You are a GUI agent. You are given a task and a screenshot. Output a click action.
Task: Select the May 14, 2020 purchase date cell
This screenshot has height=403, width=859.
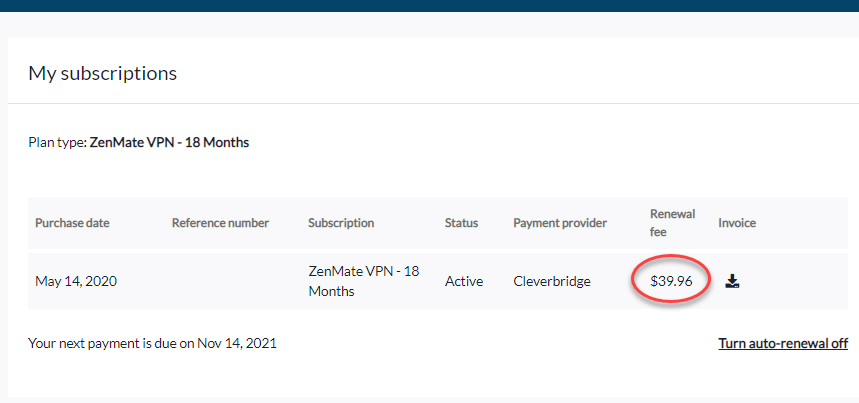pos(76,281)
